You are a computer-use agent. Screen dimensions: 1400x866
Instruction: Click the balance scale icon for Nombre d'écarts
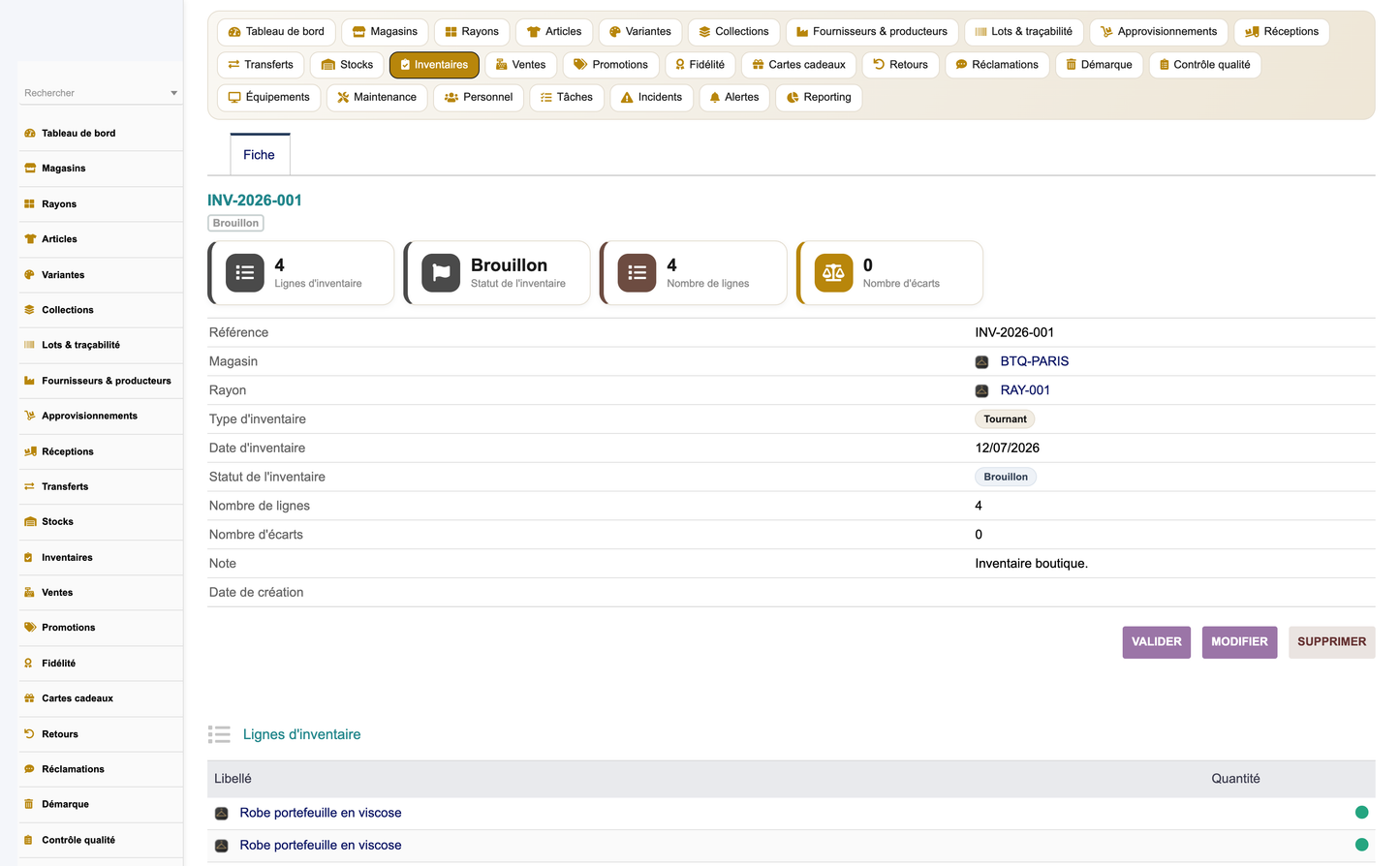[x=833, y=273]
